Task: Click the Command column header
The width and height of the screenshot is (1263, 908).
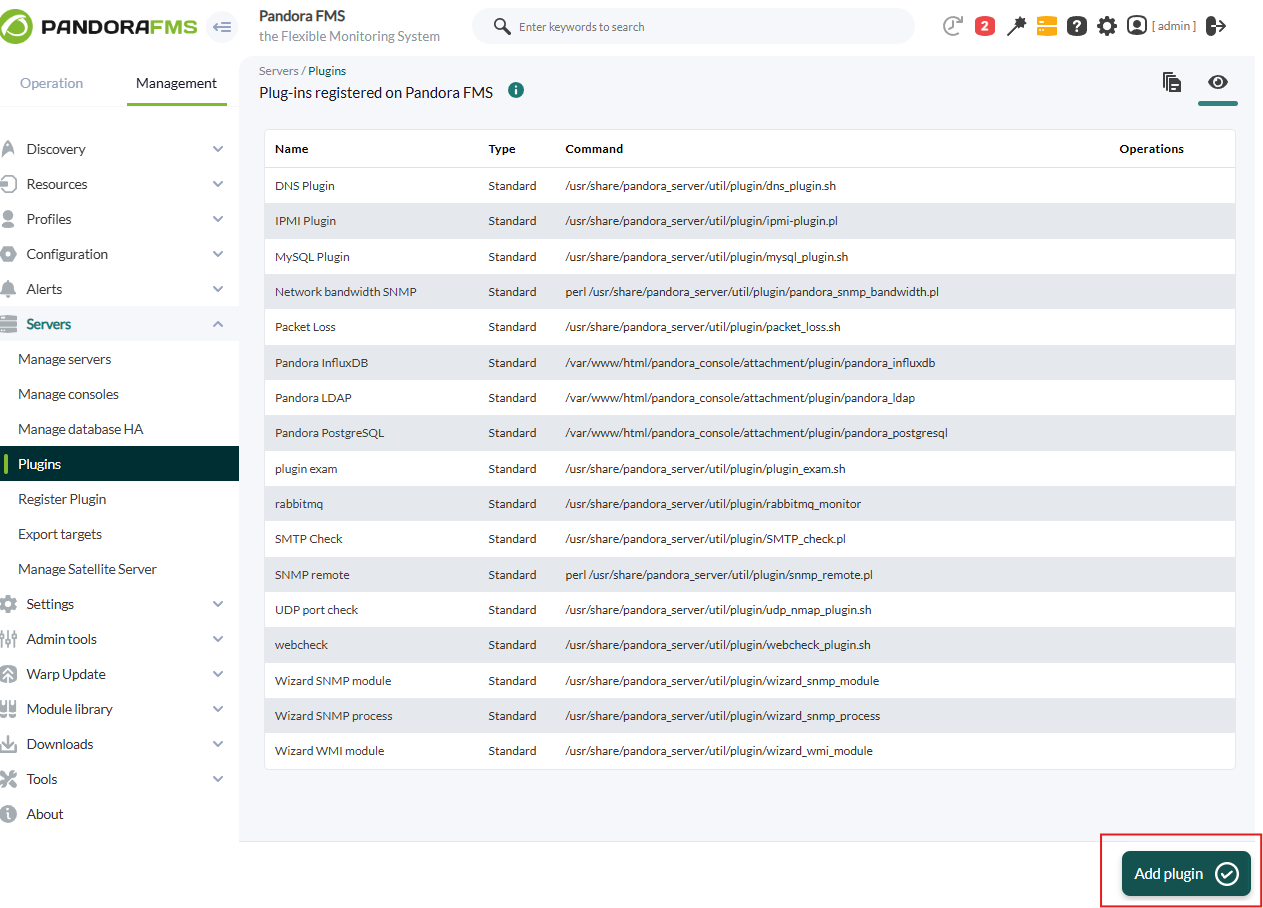Action: (x=594, y=149)
